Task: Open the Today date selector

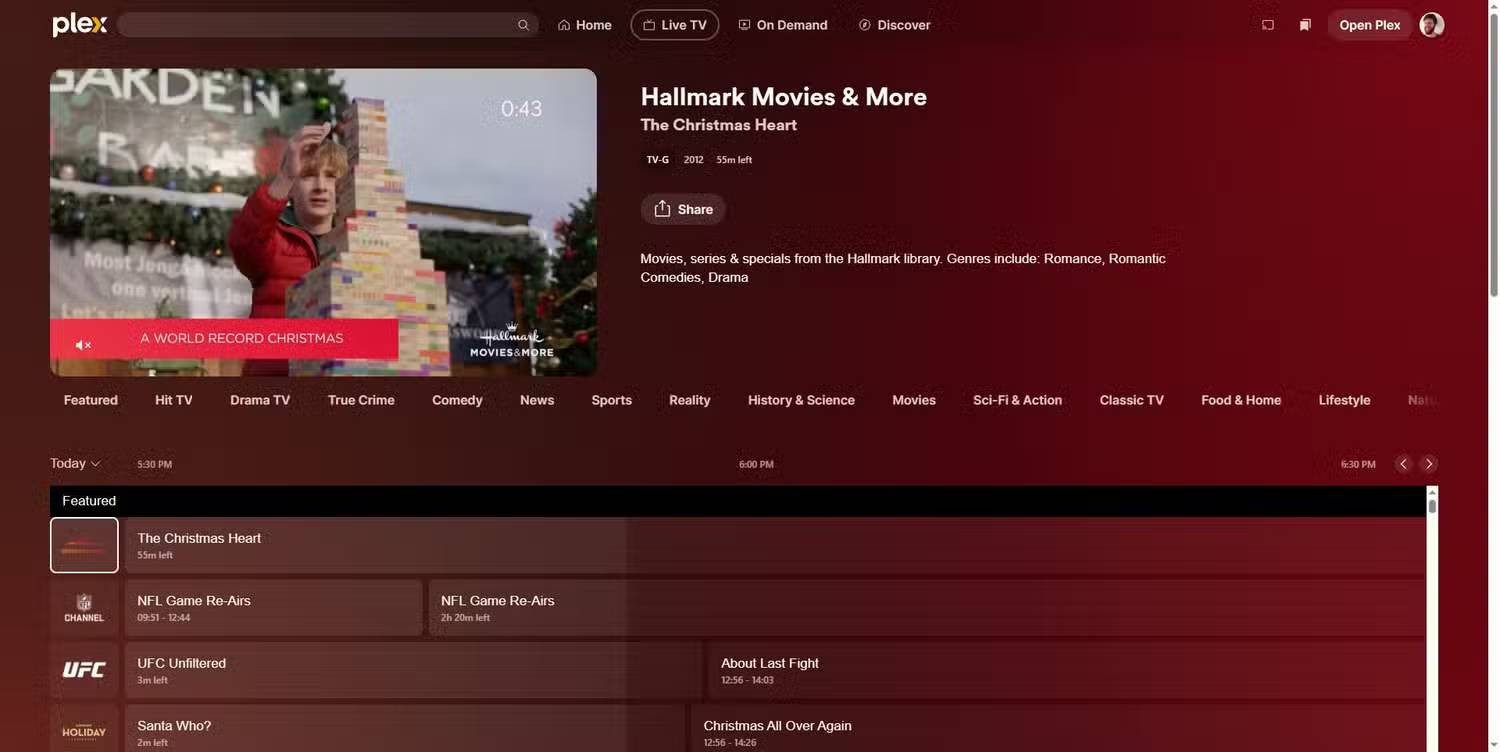Action: coord(73,463)
